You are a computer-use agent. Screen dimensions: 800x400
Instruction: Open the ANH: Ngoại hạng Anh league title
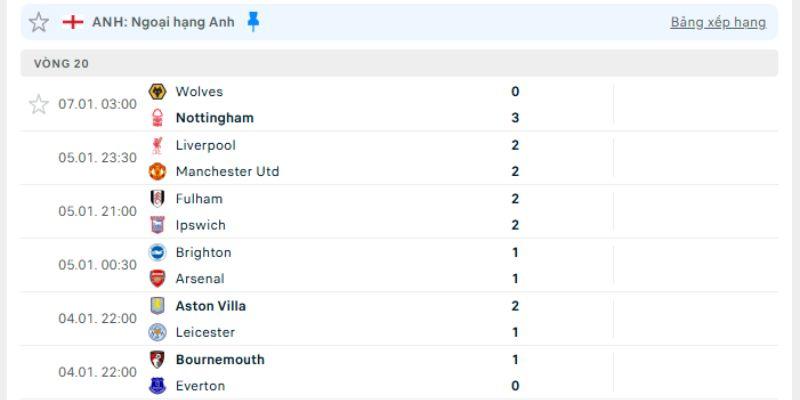[x=163, y=22]
